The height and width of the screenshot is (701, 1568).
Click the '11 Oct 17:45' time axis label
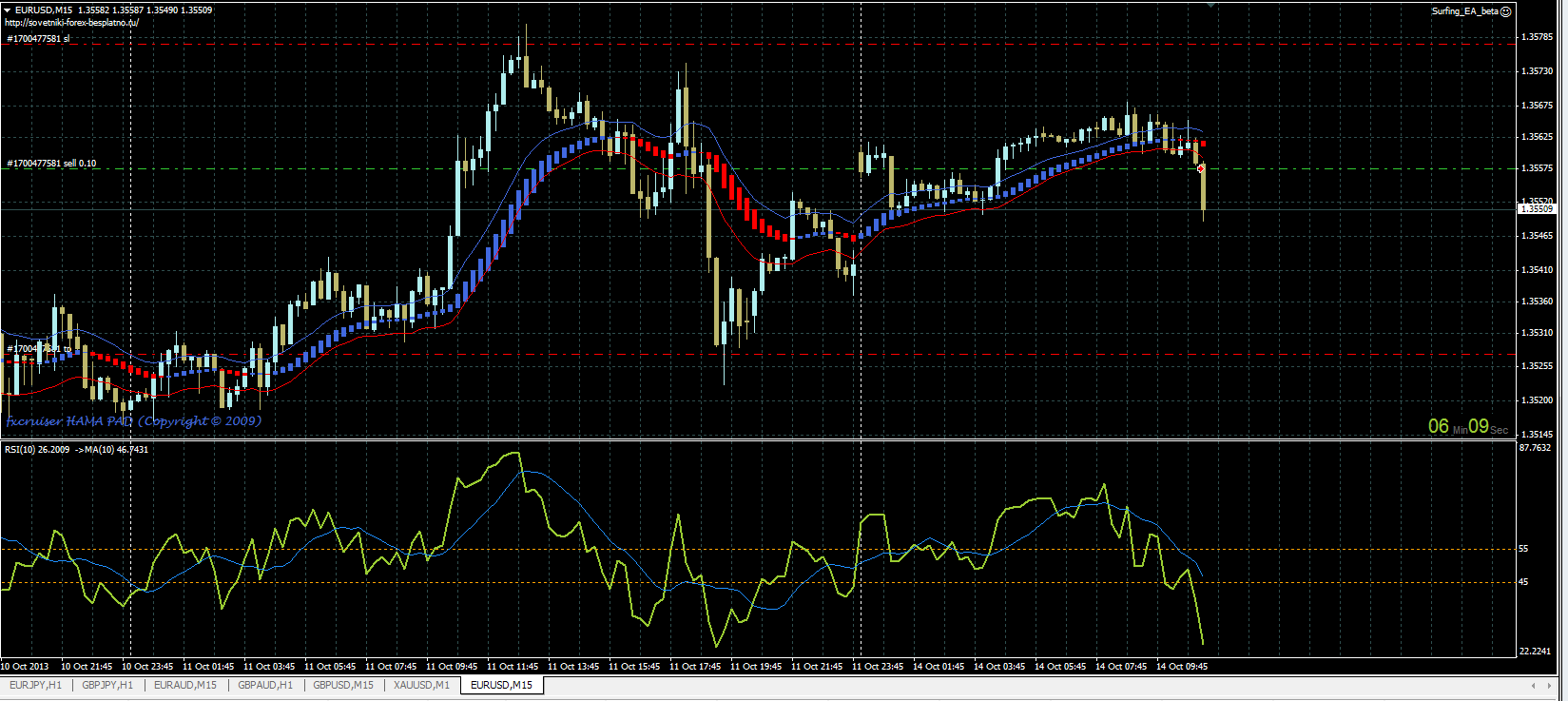695,667
